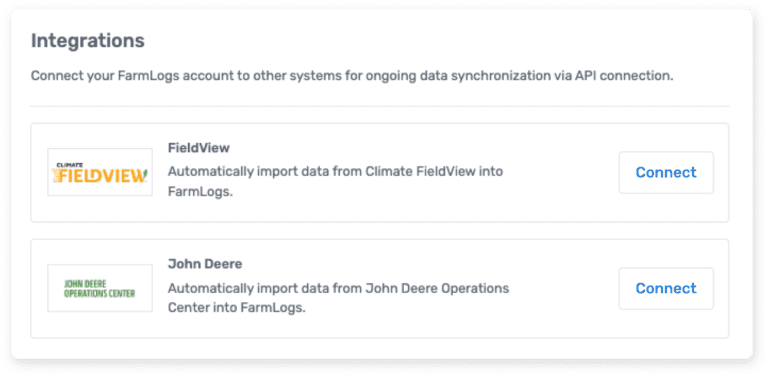Click the John Deere Operations Center logo
The width and height of the screenshot is (768, 376).
tap(100, 288)
